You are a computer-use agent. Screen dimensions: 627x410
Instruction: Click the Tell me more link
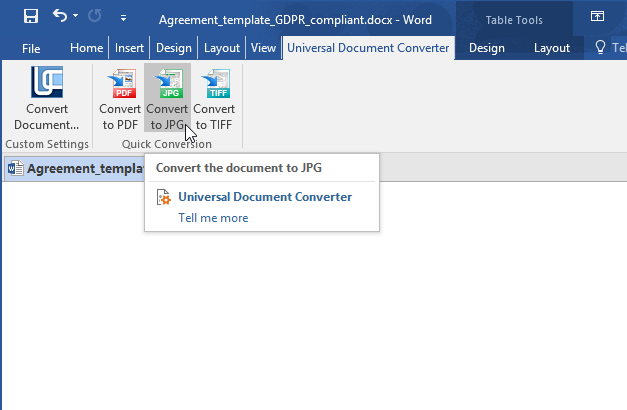[213, 218]
